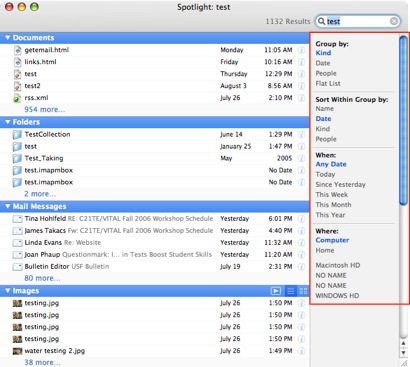This screenshot has width=410, height=367.
Task: Click the scrollbar up arrow
Action: 403,343
